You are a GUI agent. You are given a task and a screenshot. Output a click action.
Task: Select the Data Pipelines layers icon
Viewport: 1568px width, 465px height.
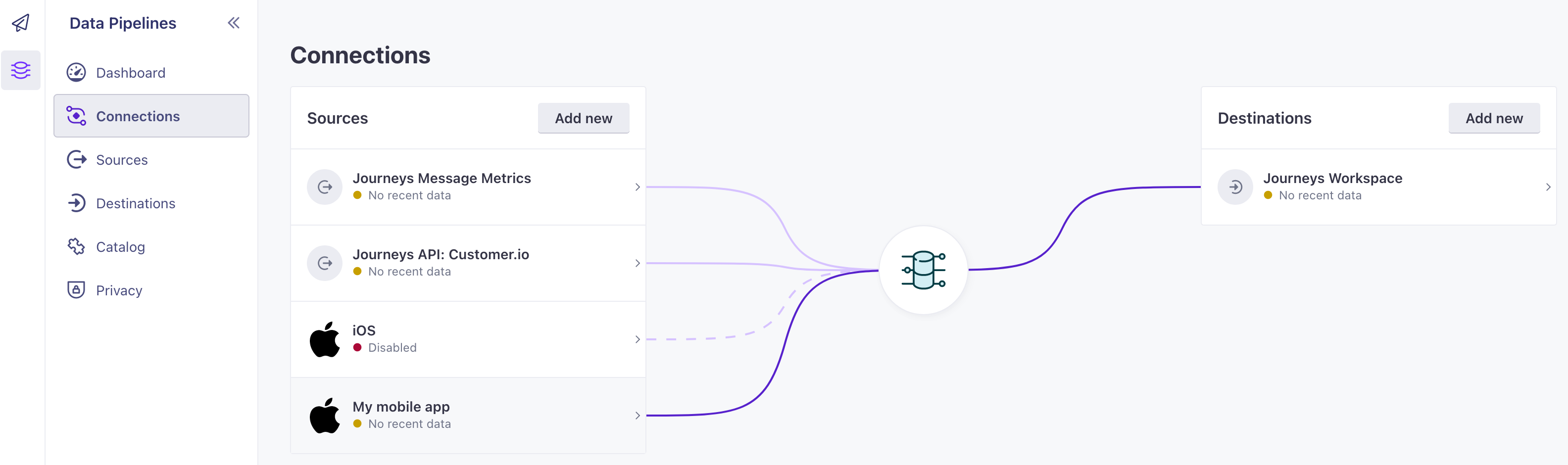pyautogui.click(x=21, y=71)
